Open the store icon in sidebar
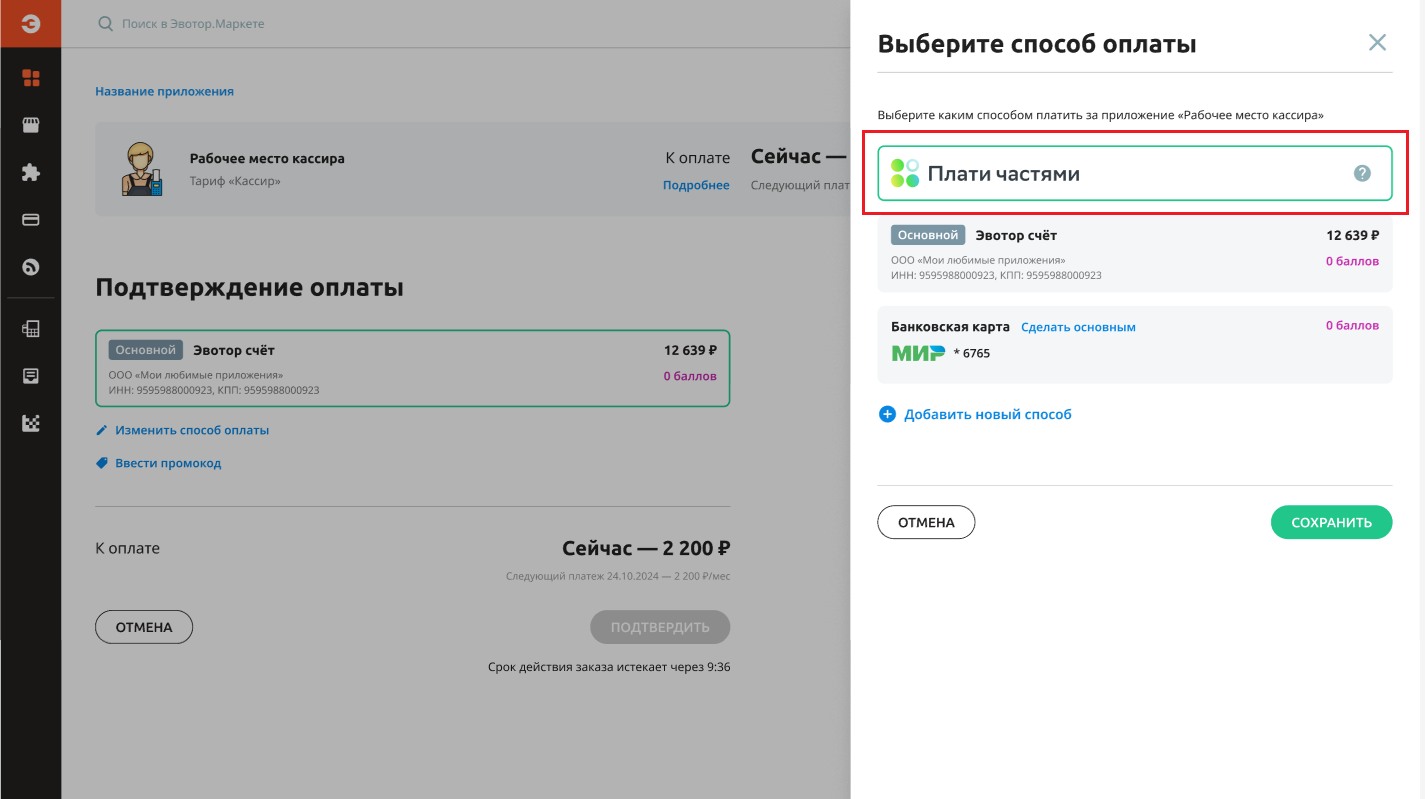This screenshot has height=799, width=1425. (x=31, y=125)
